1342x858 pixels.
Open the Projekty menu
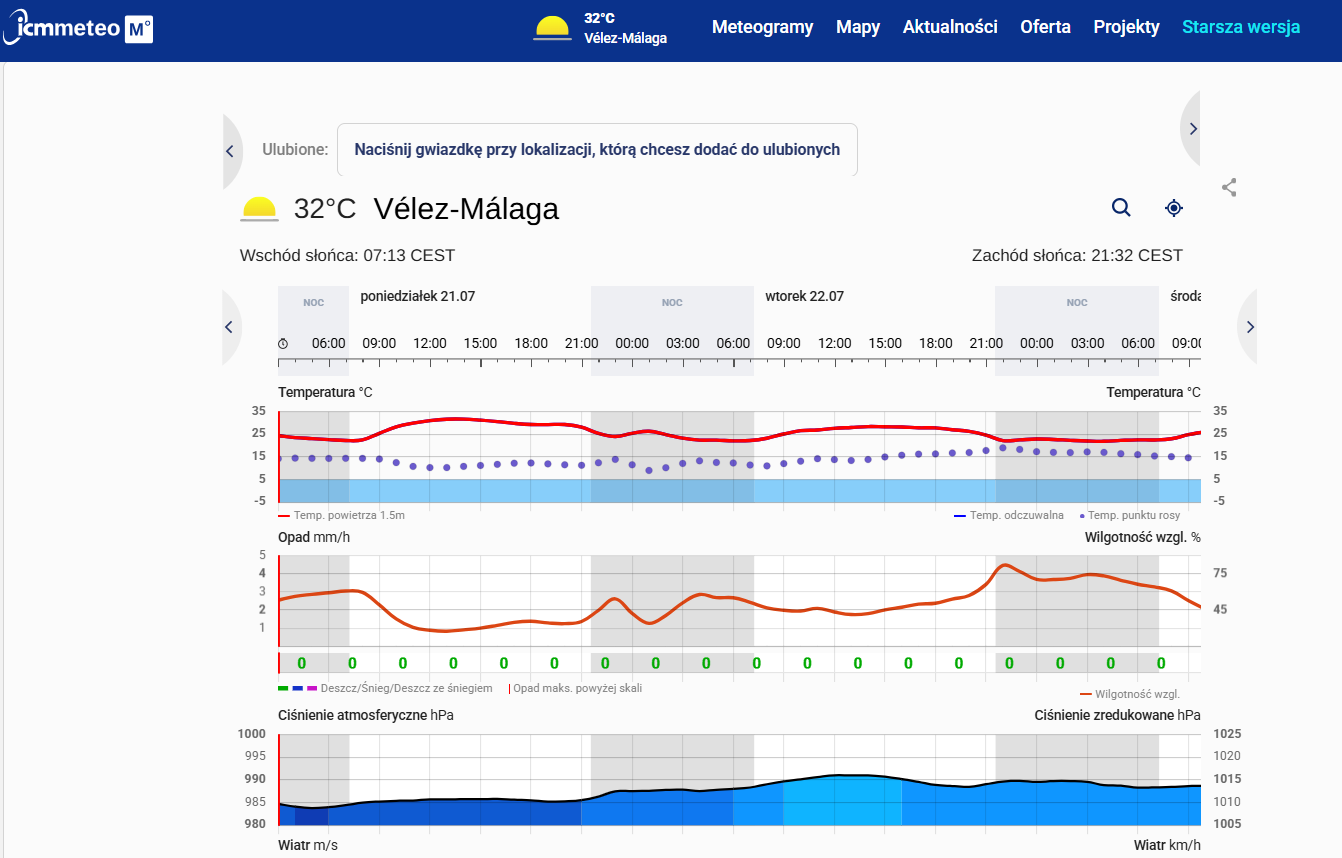(1126, 27)
